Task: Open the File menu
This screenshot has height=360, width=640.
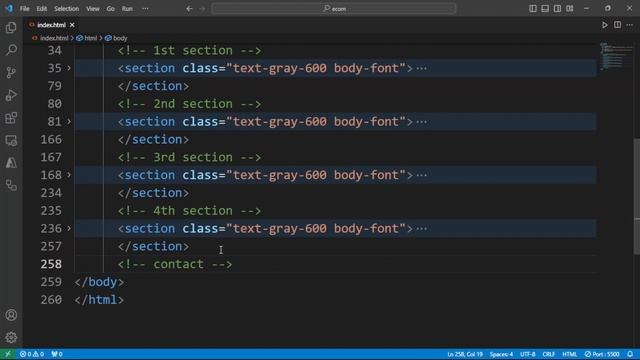Action: (24, 8)
